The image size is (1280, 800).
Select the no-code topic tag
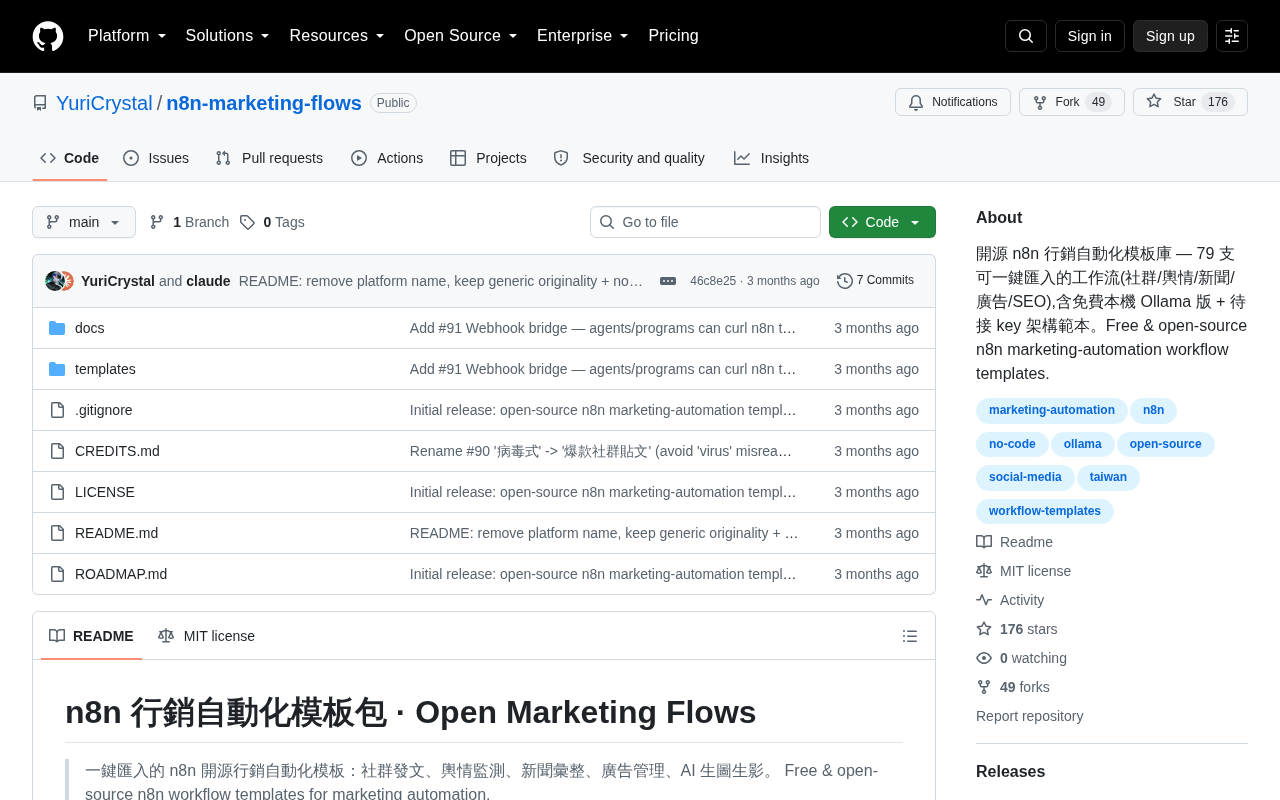pyautogui.click(x=1012, y=445)
